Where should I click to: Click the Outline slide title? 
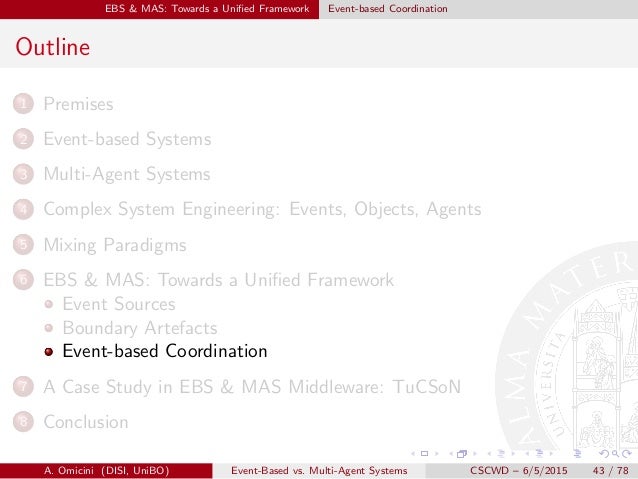pos(52,46)
